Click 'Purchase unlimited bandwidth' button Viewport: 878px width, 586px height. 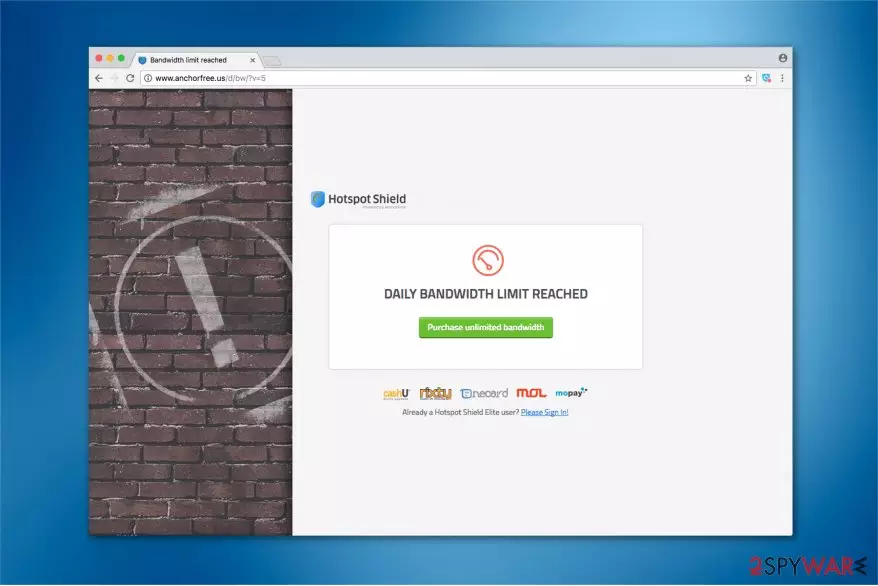pyautogui.click(x=485, y=327)
